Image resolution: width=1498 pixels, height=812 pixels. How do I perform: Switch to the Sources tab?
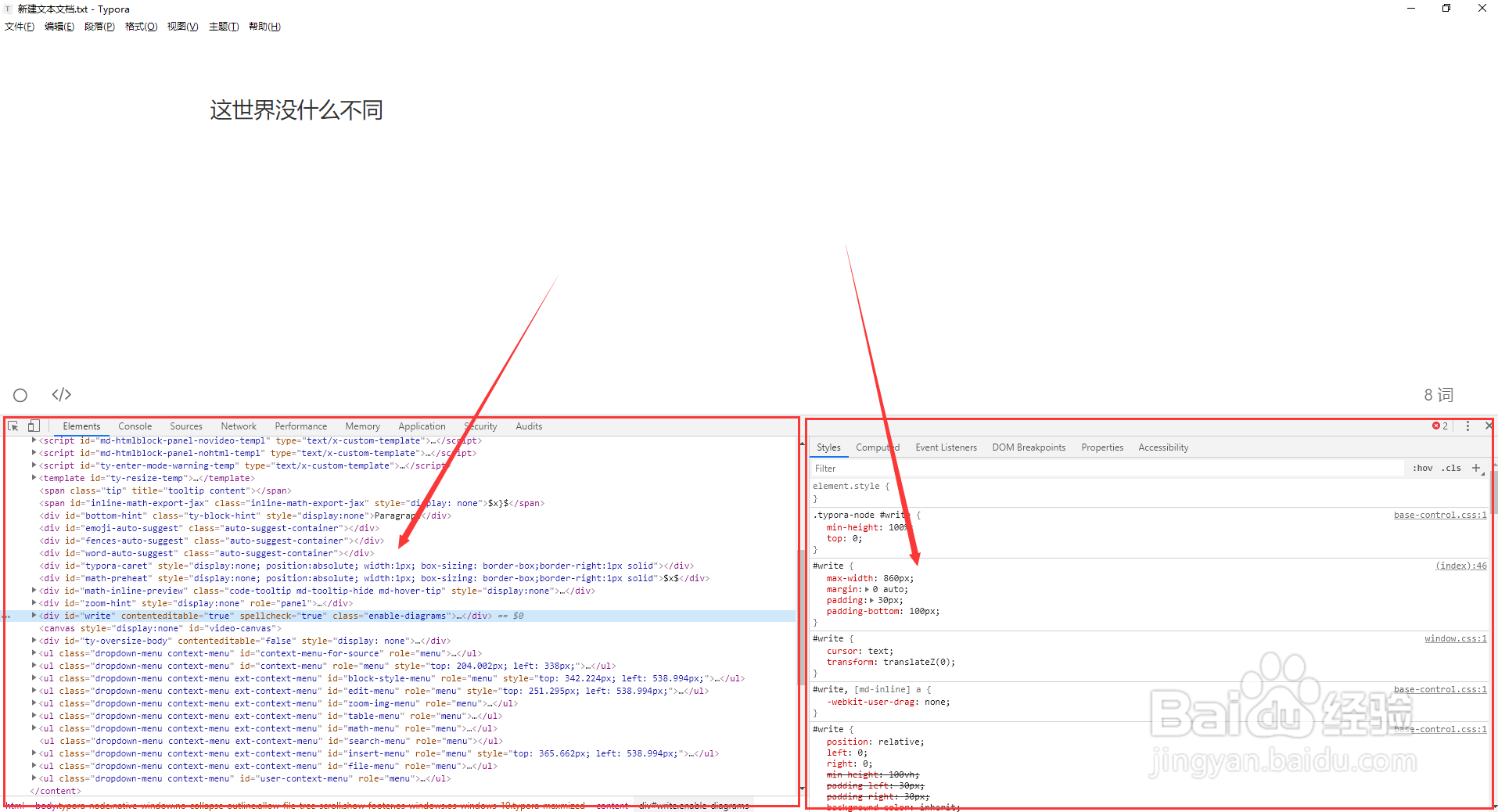(186, 426)
